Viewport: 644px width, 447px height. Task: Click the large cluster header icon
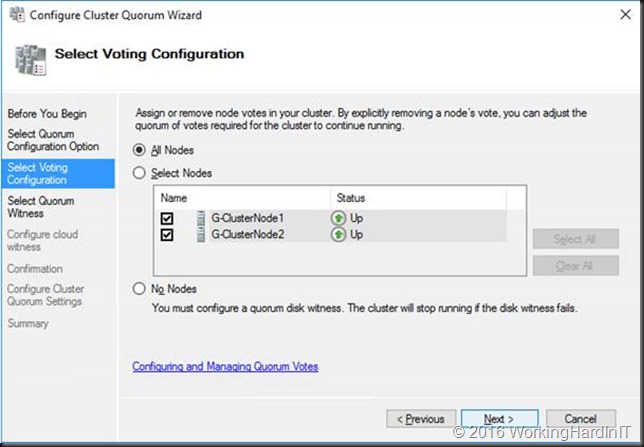(30, 60)
